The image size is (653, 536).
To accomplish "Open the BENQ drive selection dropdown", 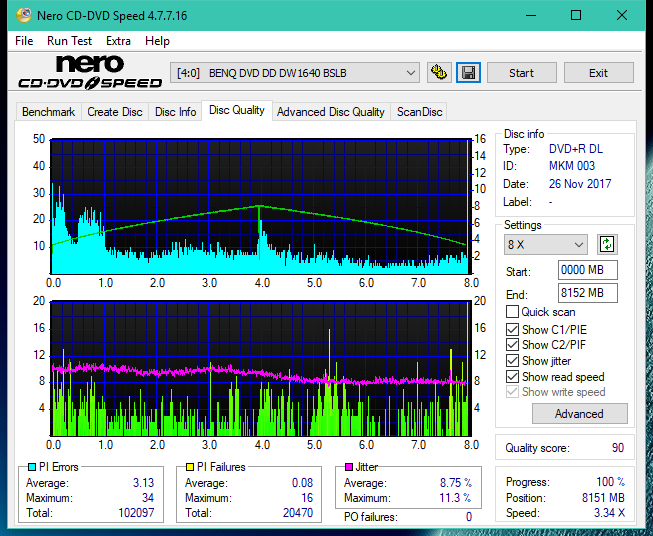I will 295,73.
